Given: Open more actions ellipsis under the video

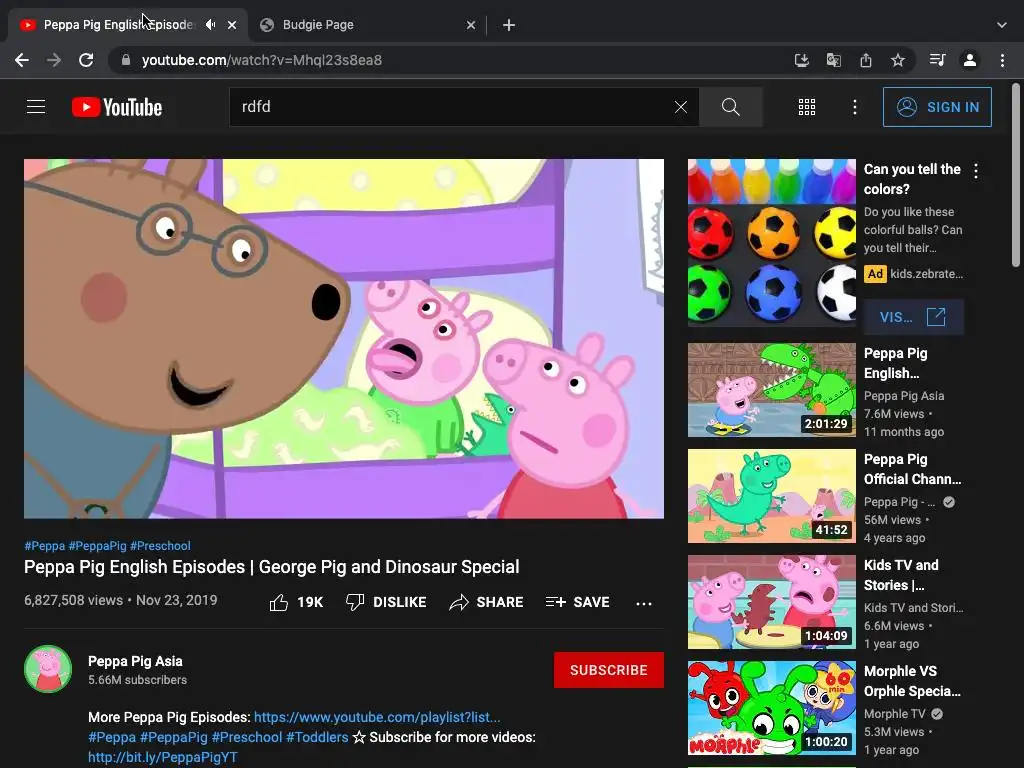Looking at the screenshot, I should 644,603.
